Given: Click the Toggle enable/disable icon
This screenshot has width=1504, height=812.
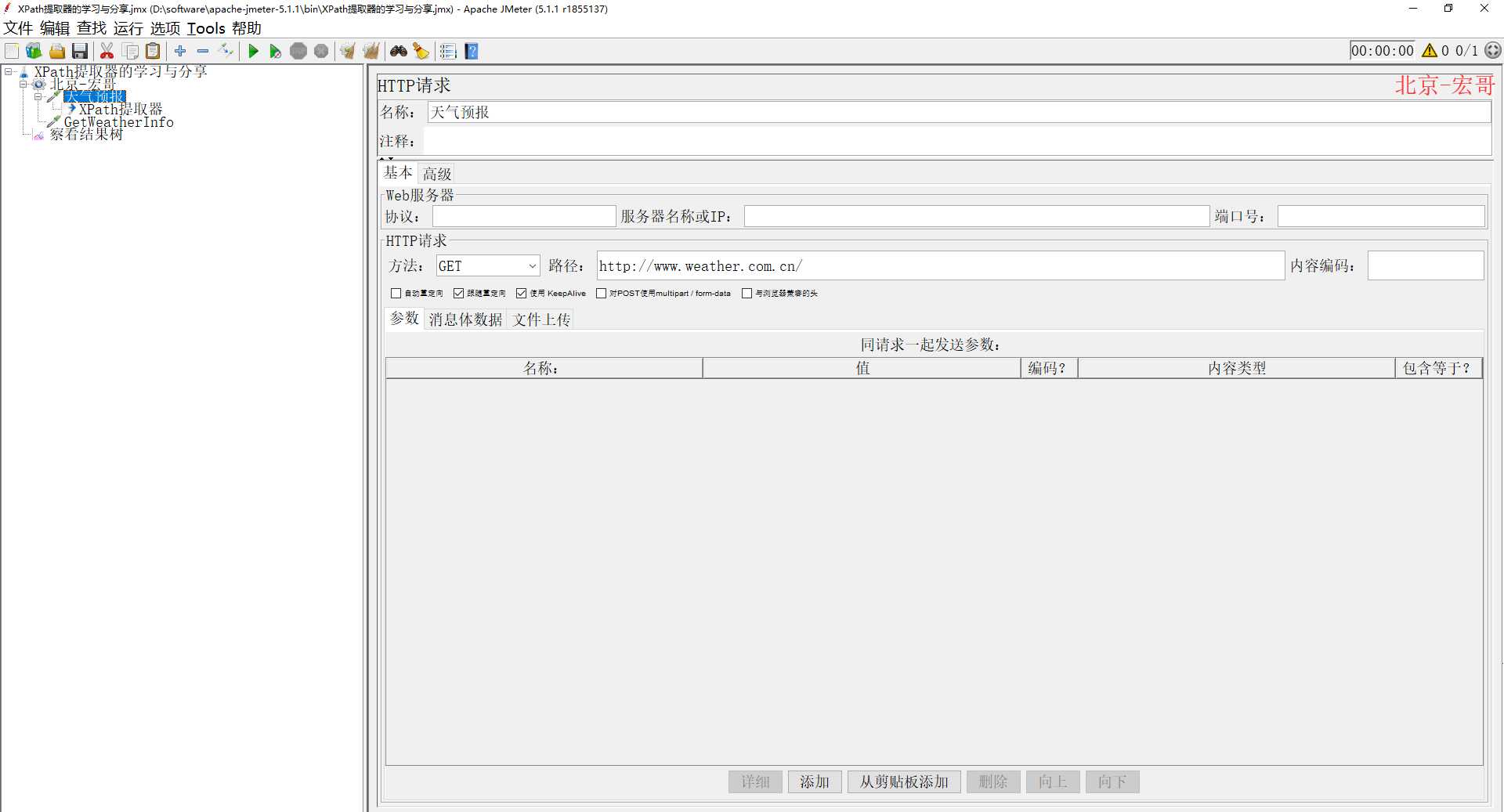Looking at the screenshot, I should click(x=226, y=51).
